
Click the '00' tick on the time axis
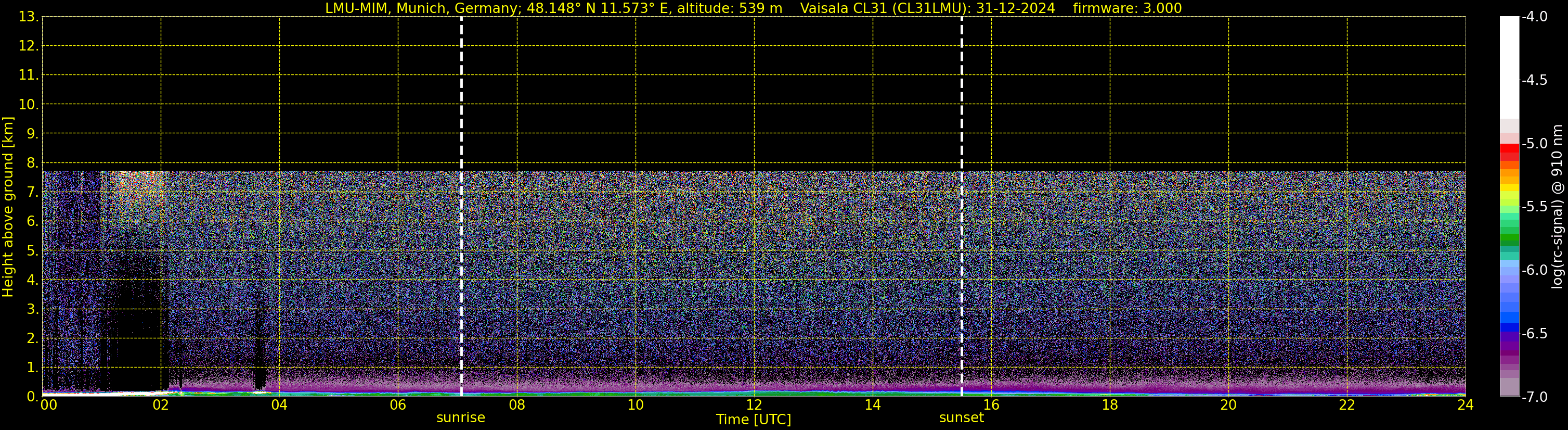(x=49, y=405)
